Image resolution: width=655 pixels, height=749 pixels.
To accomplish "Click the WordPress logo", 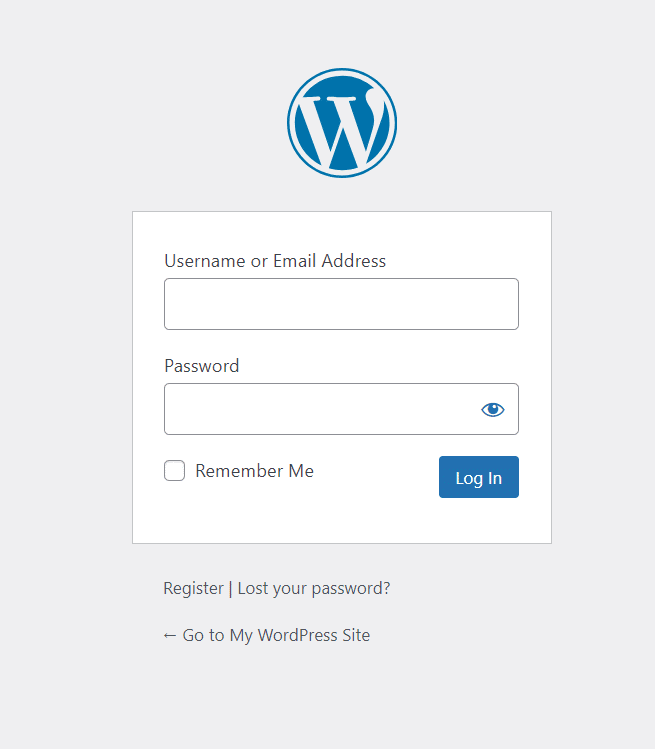I will coord(342,123).
